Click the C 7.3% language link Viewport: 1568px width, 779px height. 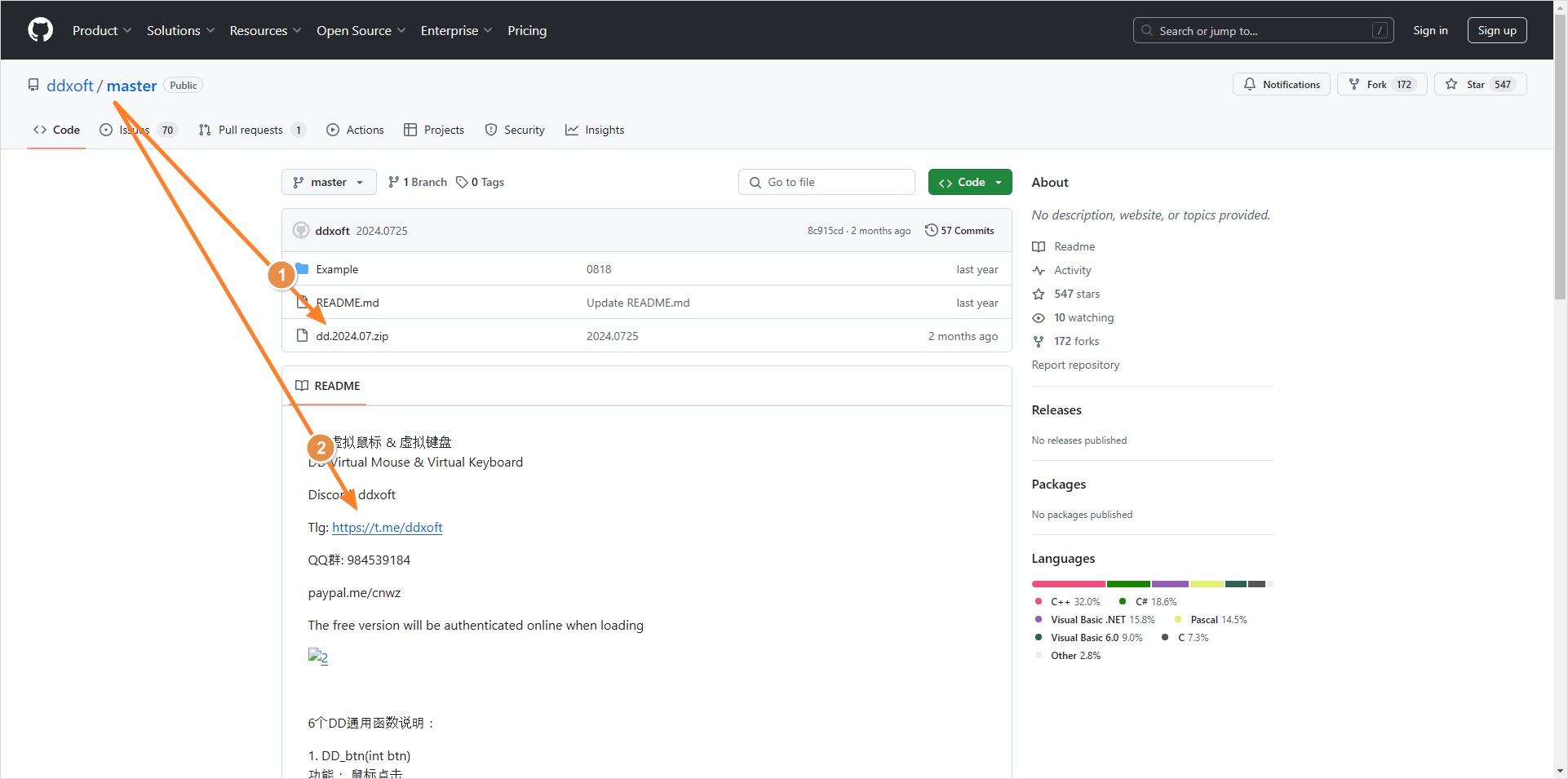(x=1185, y=638)
